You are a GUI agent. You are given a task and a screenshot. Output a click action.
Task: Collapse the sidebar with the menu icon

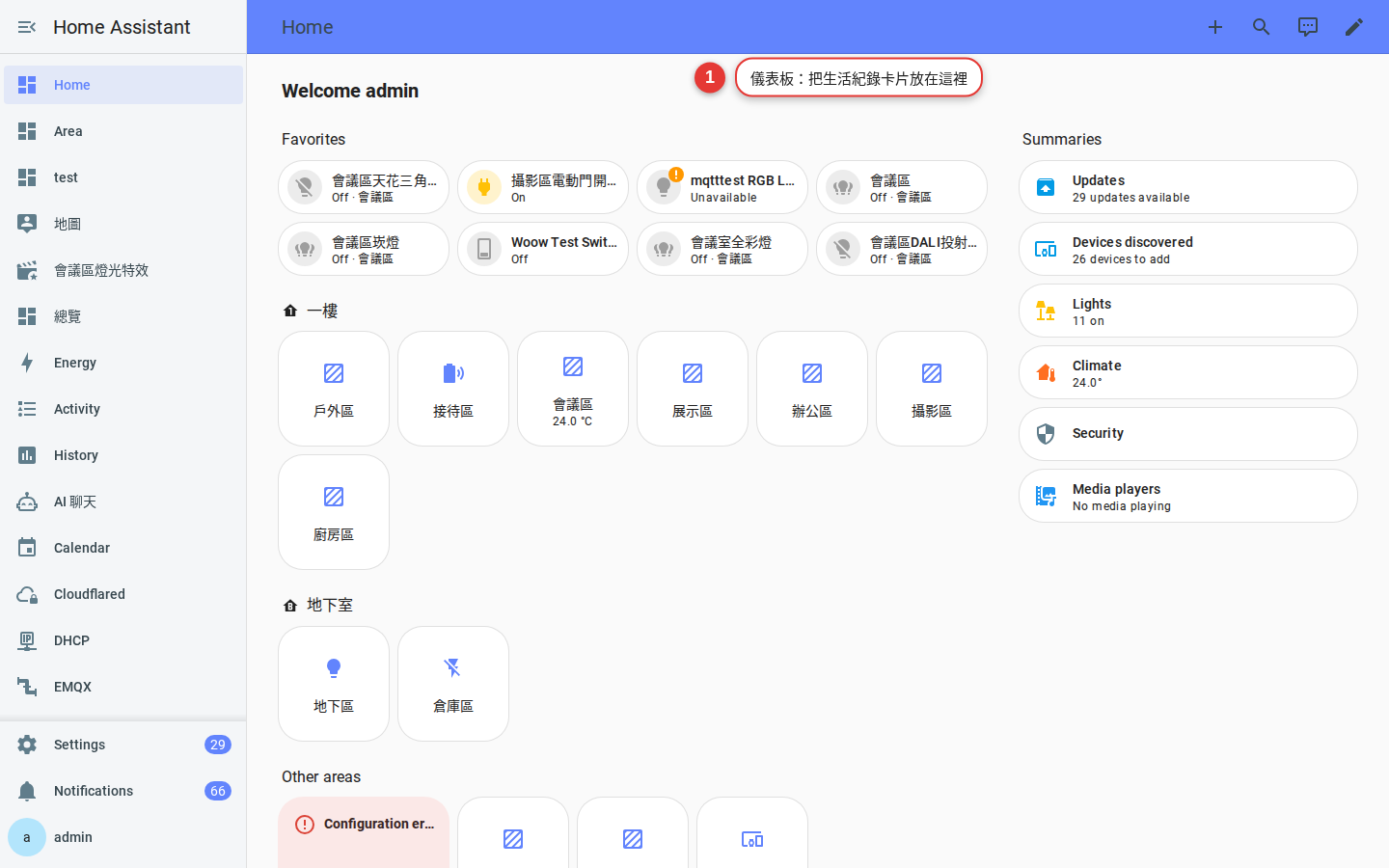[27, 27]
